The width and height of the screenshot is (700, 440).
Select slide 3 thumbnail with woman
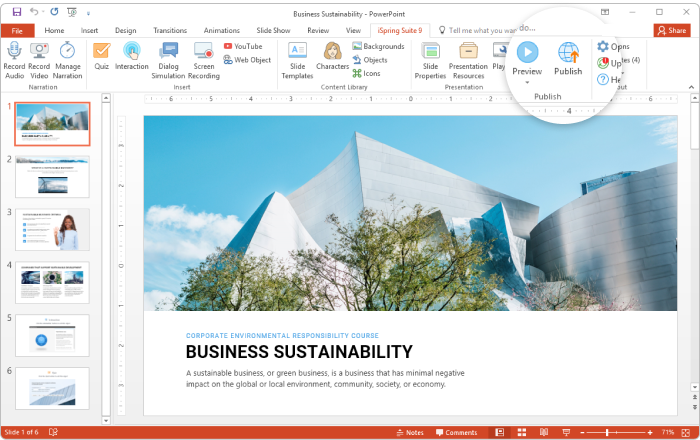point(52,229)
